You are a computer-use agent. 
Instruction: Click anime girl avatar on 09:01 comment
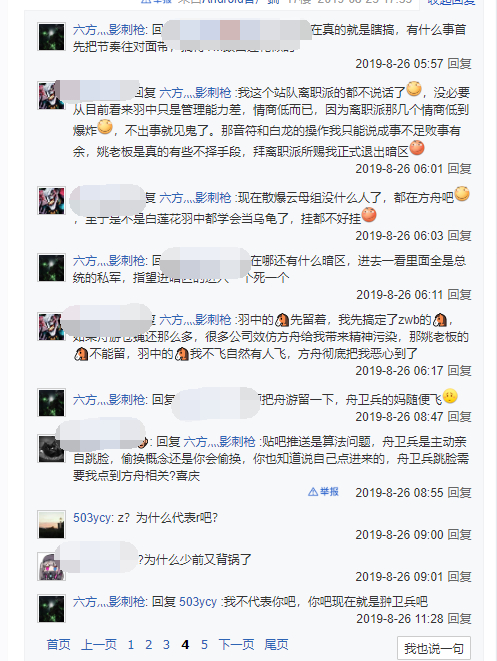tap(51, 566)
